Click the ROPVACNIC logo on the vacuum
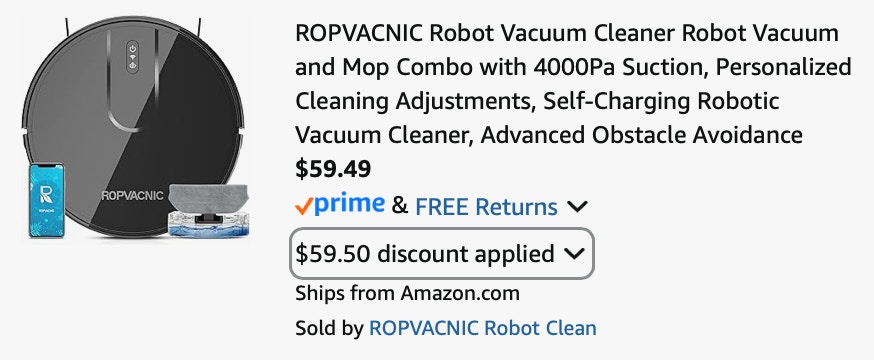Viewport: 874px width, 360px height. coord(133,196)
